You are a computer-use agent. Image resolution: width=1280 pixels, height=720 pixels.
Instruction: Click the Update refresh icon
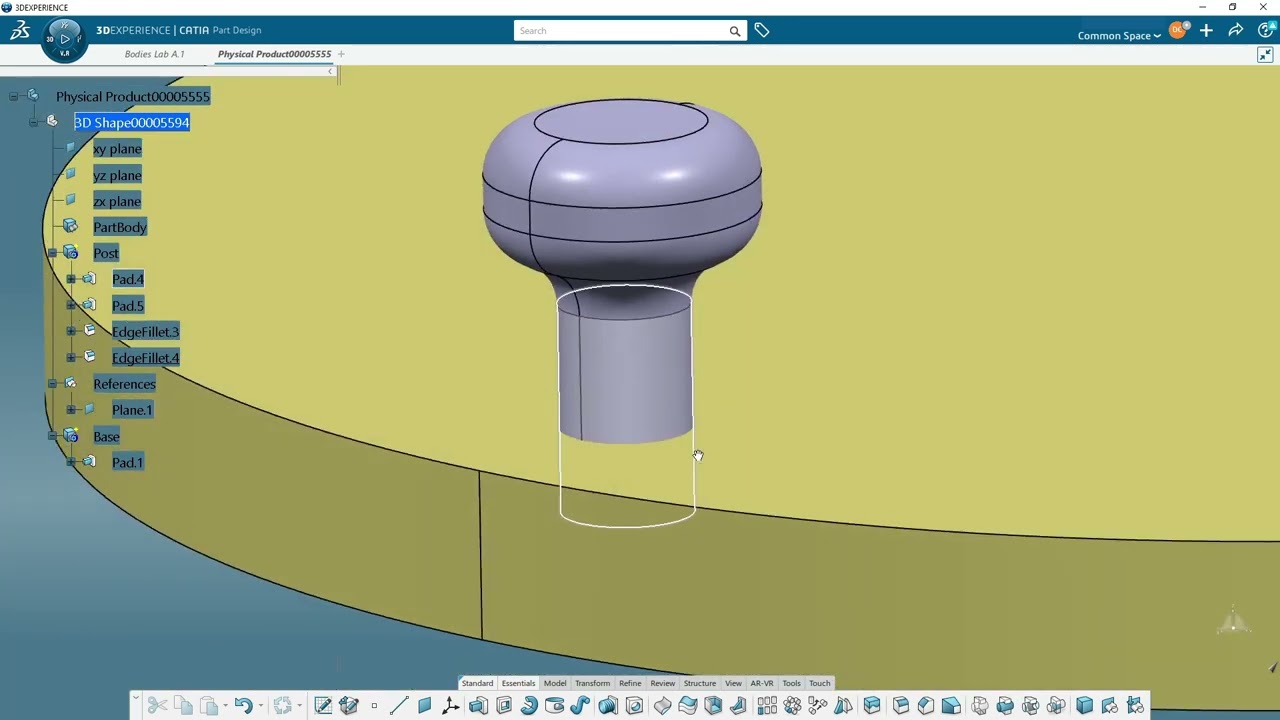click(283, 706)
